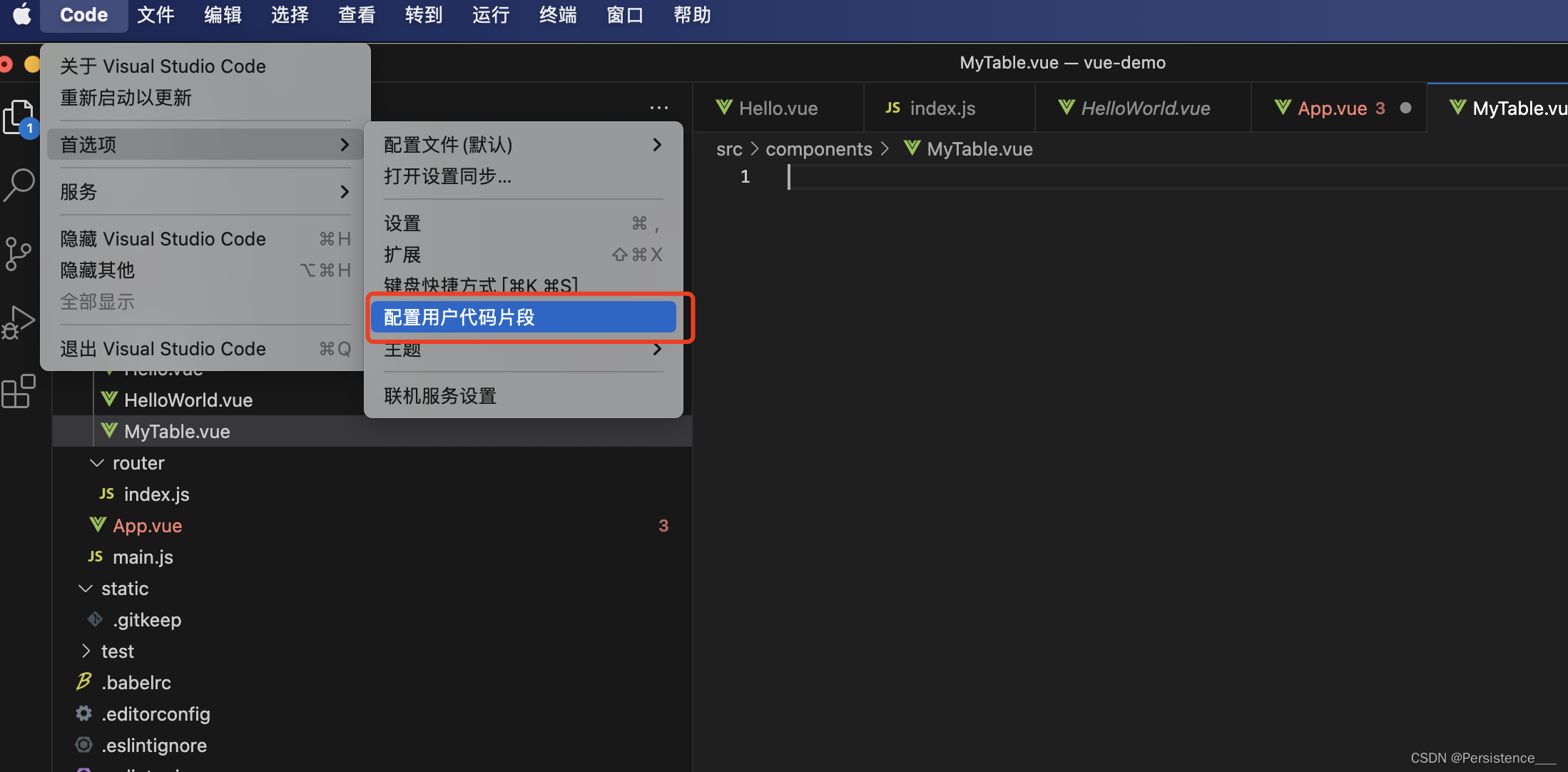The width and height of the screenshot is (1568, 772).
Task: Click the Vue icon beside HelloWorld.vue in explorer
Action: 109,400
